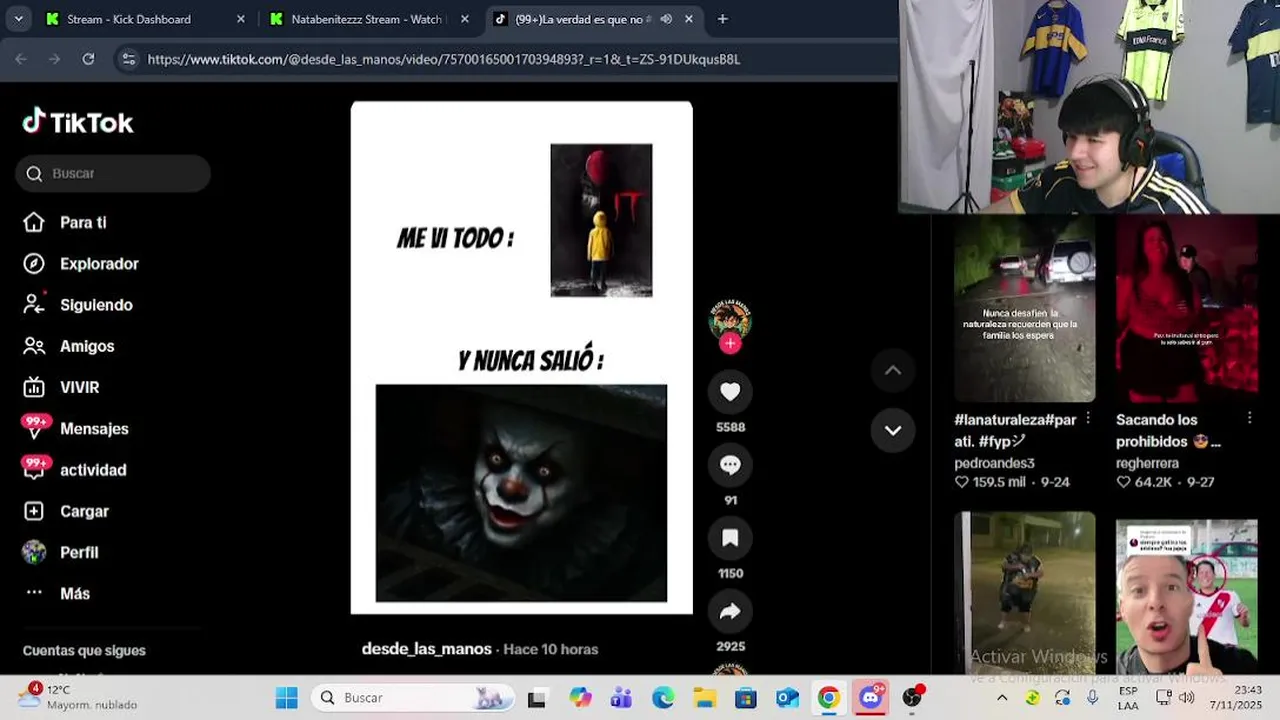Close the Kick Dashboard tab

(x=240, y=19)
